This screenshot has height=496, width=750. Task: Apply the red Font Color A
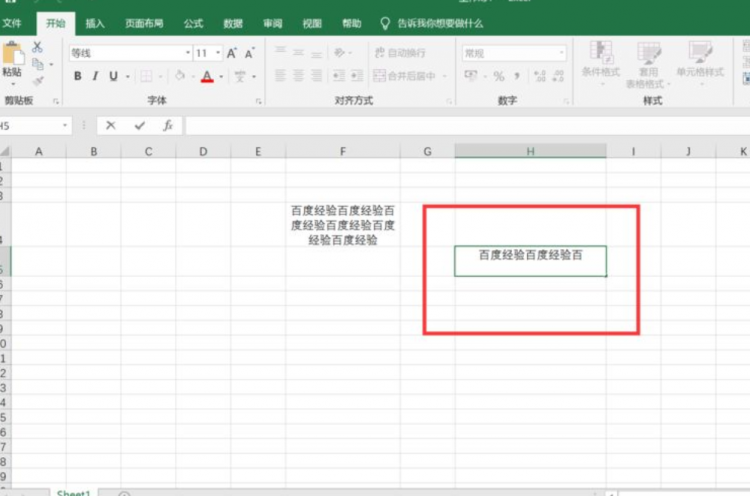pos(207,76)
